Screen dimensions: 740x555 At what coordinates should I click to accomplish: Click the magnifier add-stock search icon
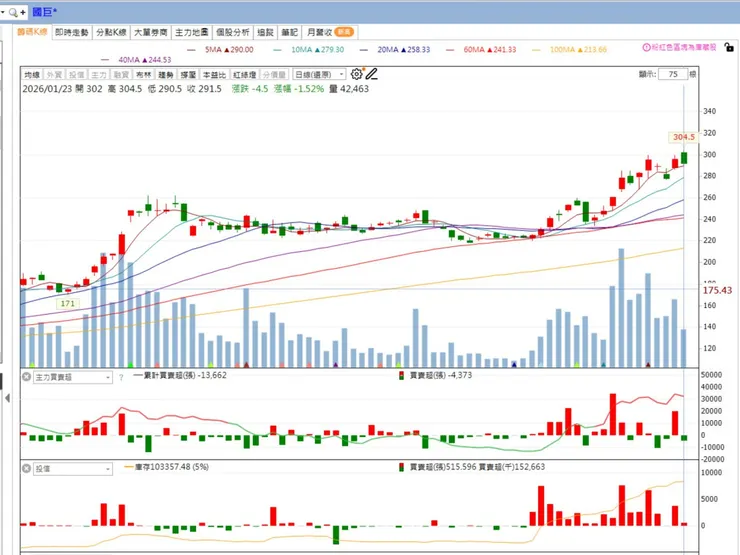coord(13,12)
